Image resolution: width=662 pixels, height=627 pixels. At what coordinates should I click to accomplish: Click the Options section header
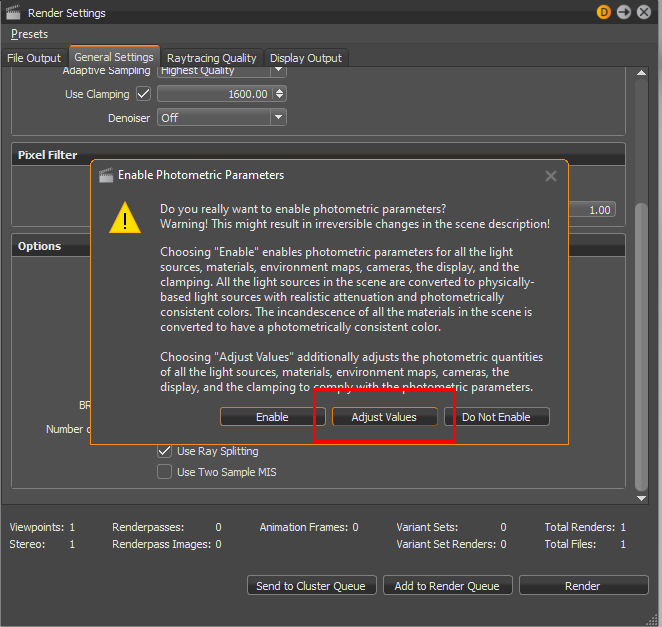click(318, 246)
